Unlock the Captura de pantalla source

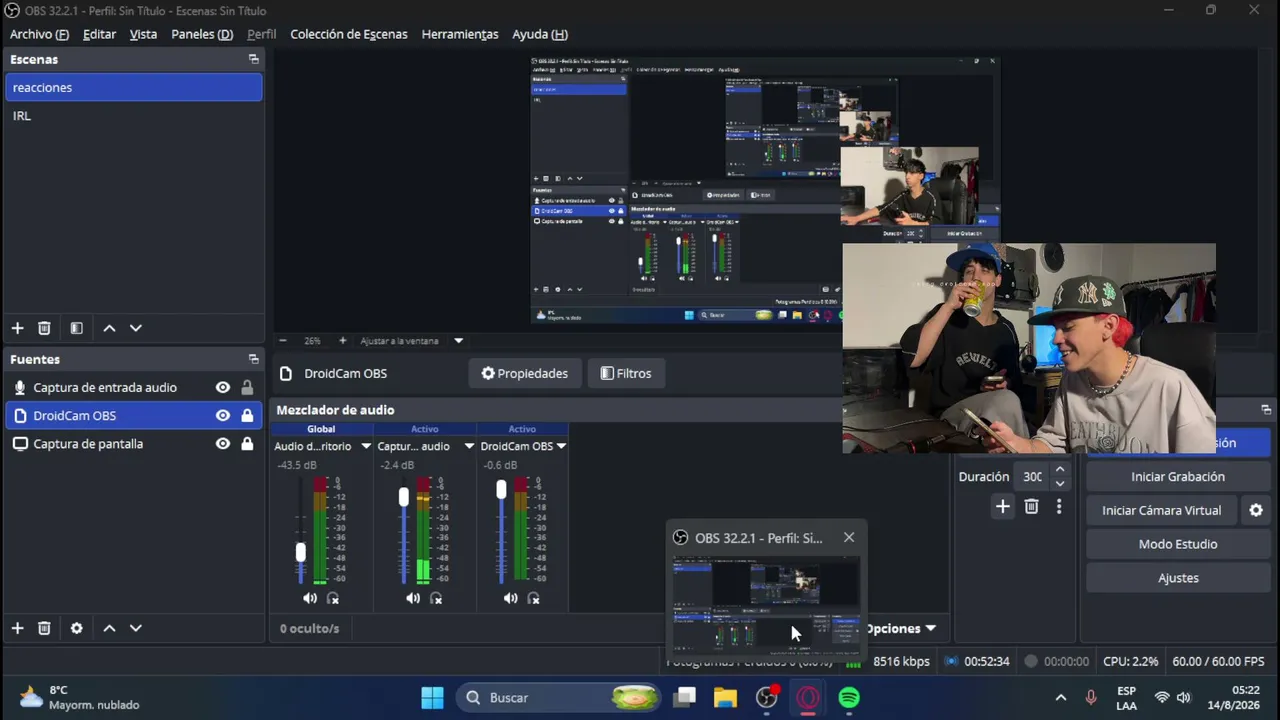(x=247, y=444)
